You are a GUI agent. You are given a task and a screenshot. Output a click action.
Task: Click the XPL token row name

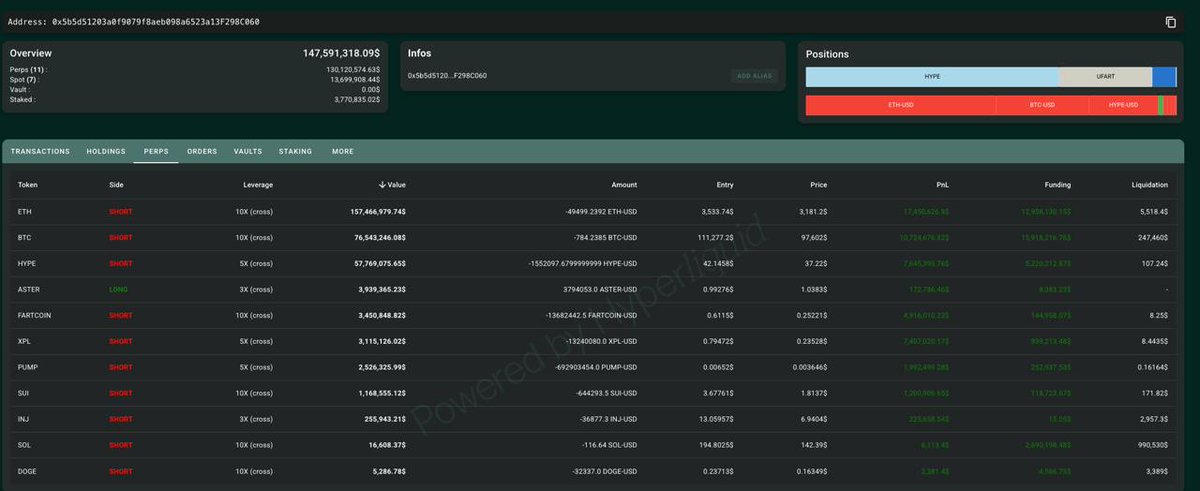click(25, 341)
